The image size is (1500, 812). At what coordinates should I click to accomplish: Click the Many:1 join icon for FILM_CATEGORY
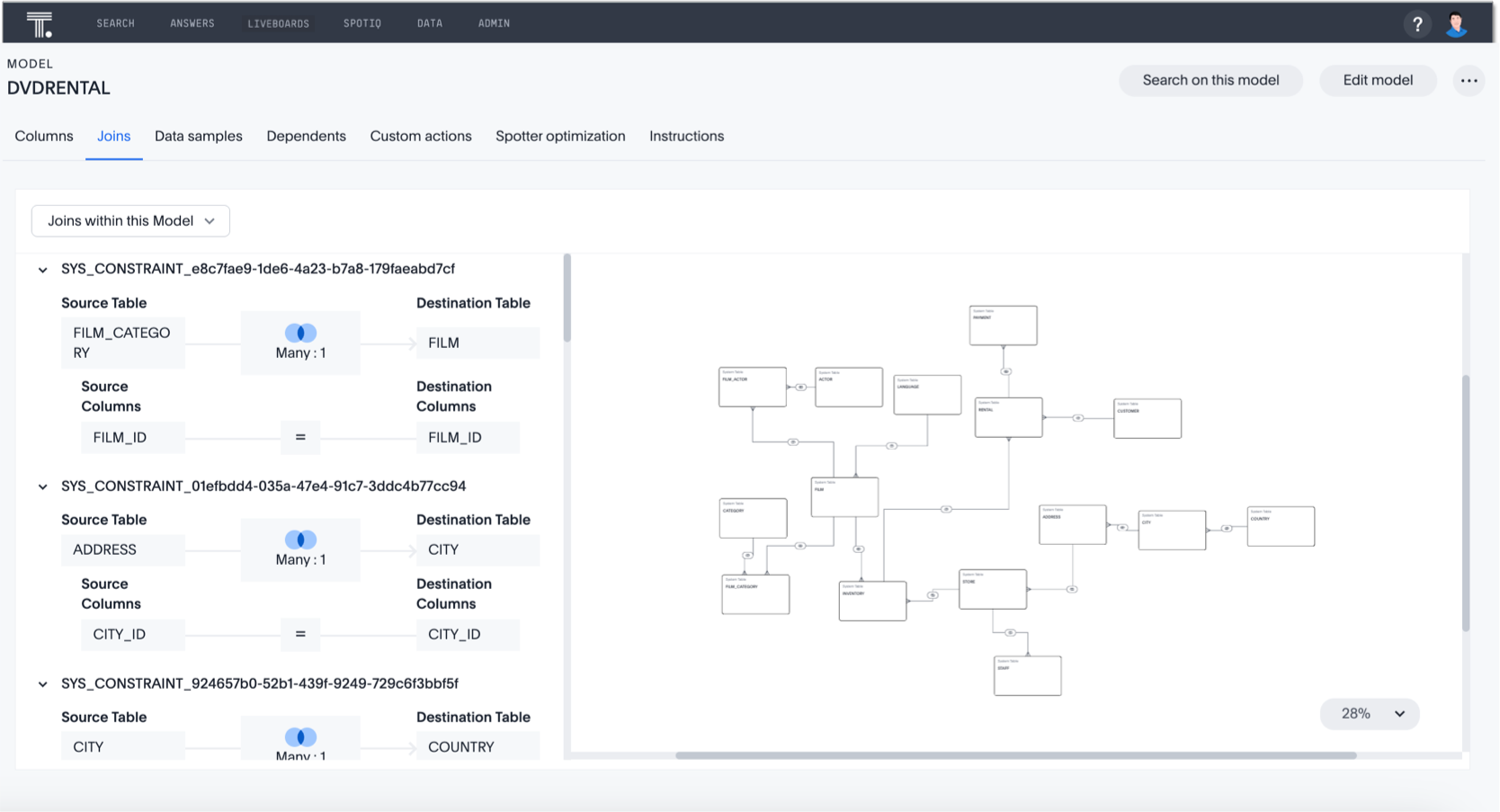(299, 332)
